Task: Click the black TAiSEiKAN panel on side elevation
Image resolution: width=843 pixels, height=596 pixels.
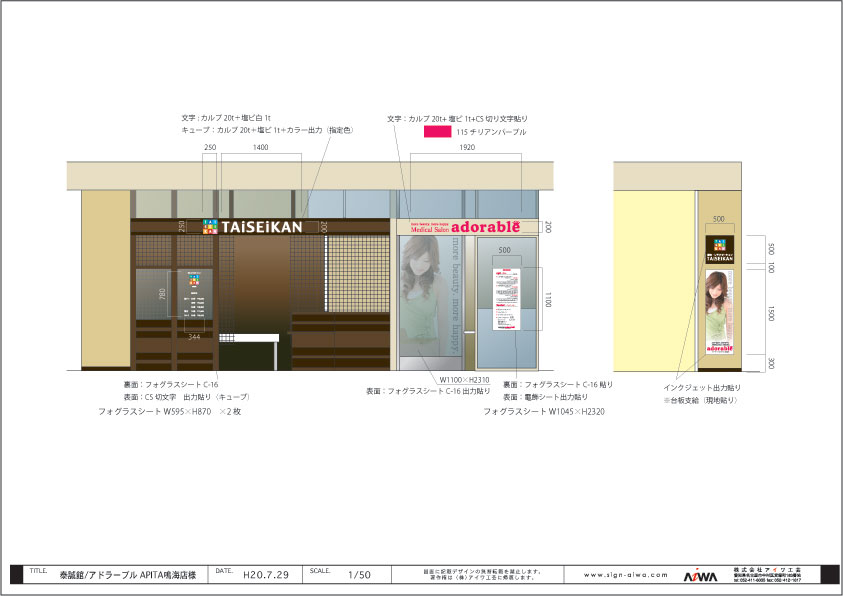Action: [x=719, y=249]
